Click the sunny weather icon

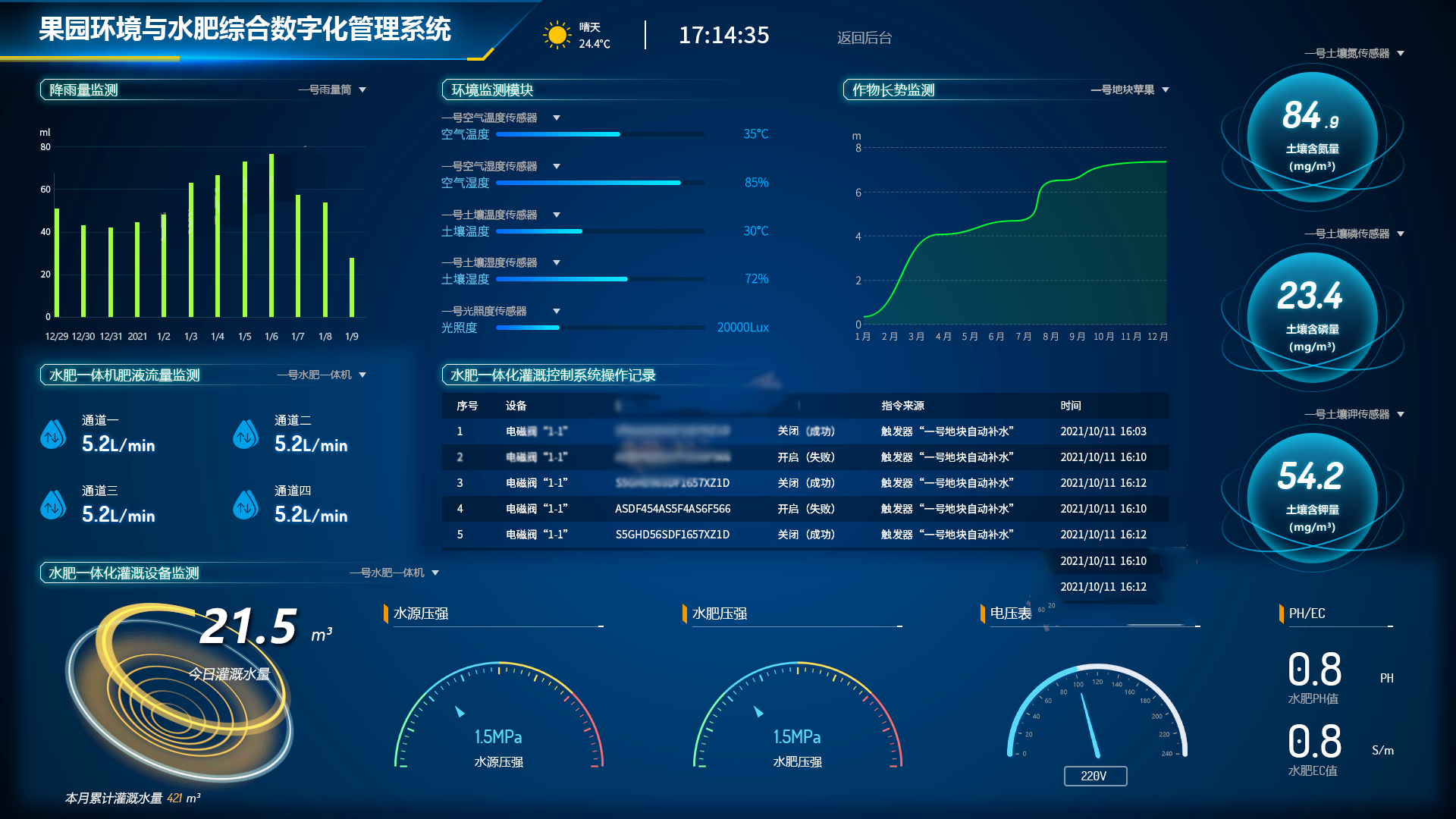(557, 34)
